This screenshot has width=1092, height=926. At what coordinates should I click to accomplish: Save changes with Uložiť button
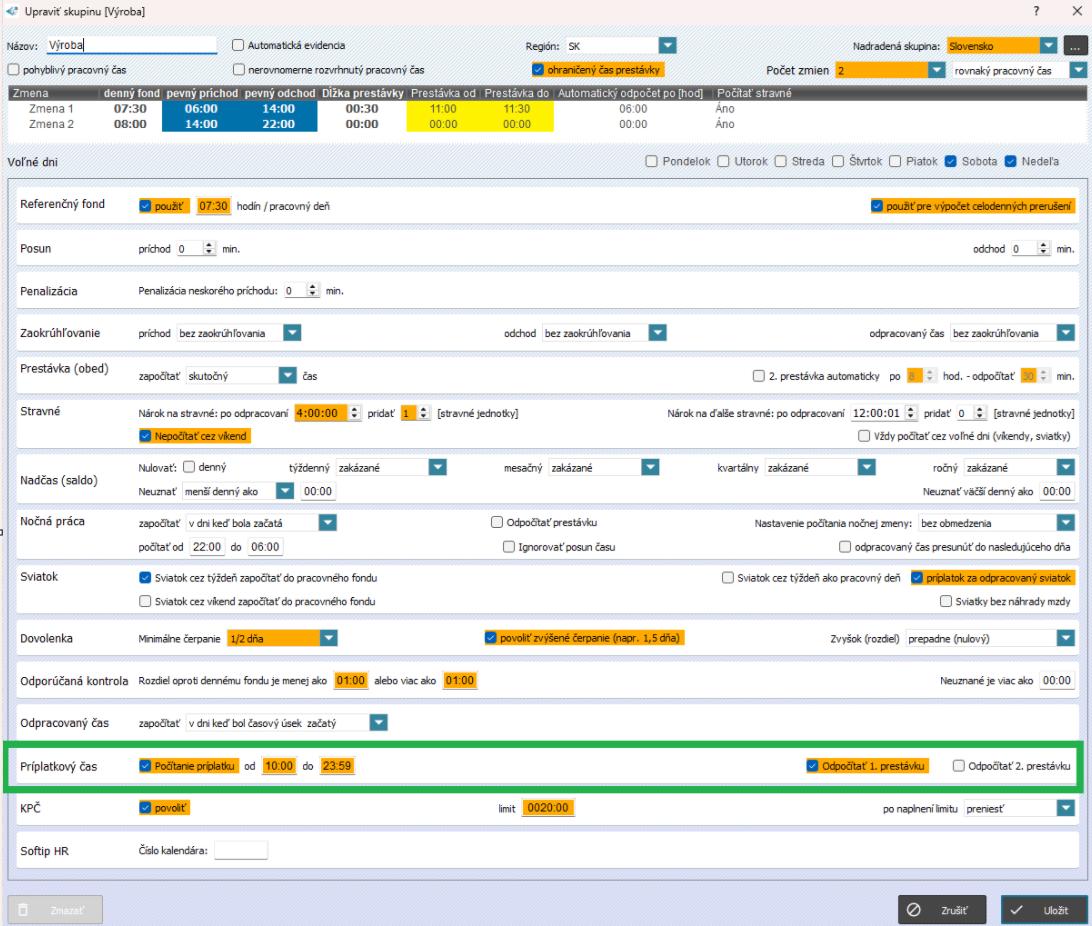[1043, 910]
